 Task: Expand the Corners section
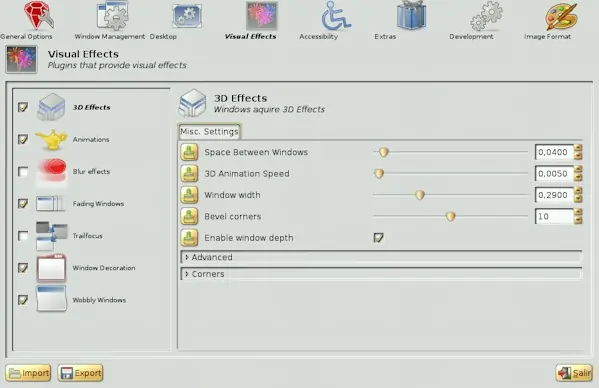tap(381, 274)
